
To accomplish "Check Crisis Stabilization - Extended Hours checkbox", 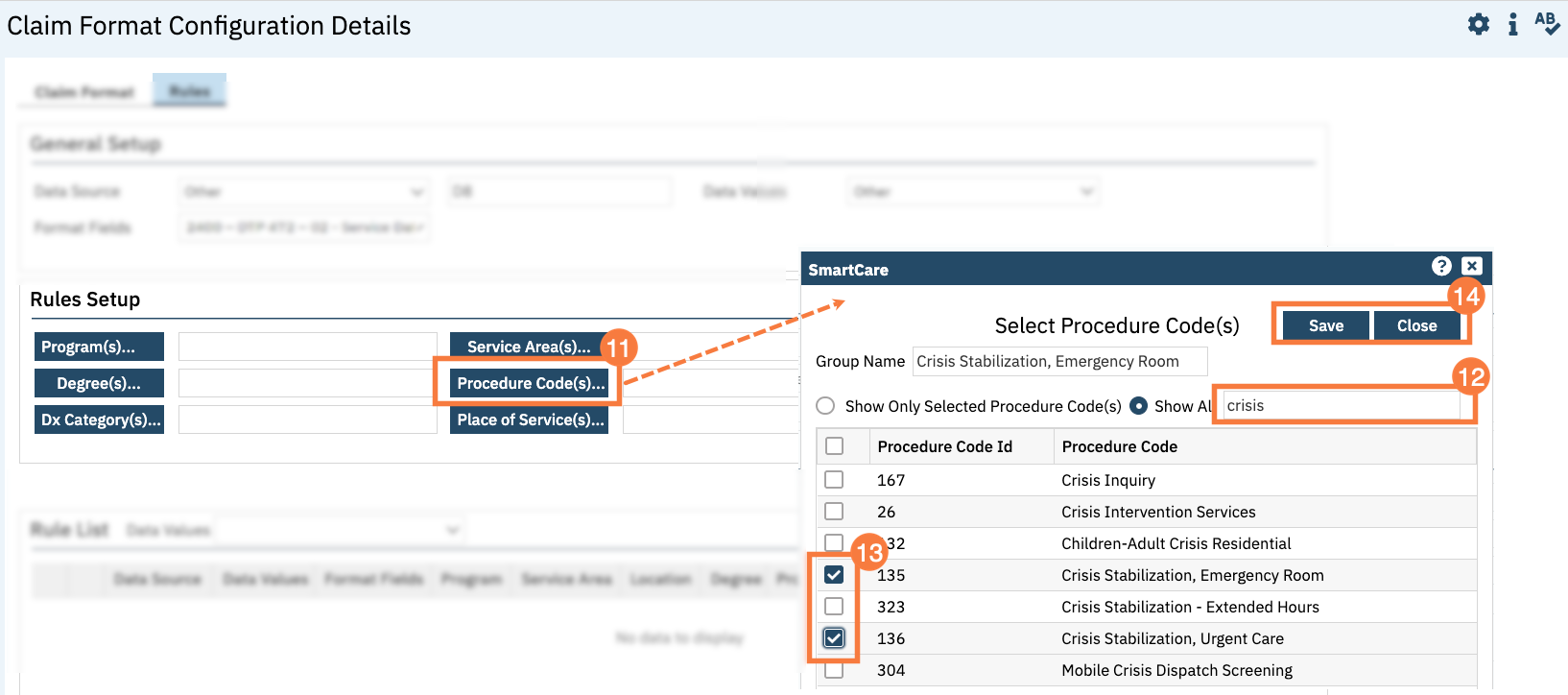I will pyautogui.click(x=834, y=607).
